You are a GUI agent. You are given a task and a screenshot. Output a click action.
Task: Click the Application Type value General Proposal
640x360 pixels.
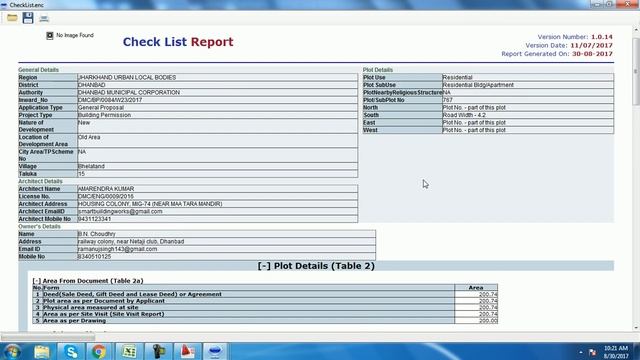pos(100,107)
